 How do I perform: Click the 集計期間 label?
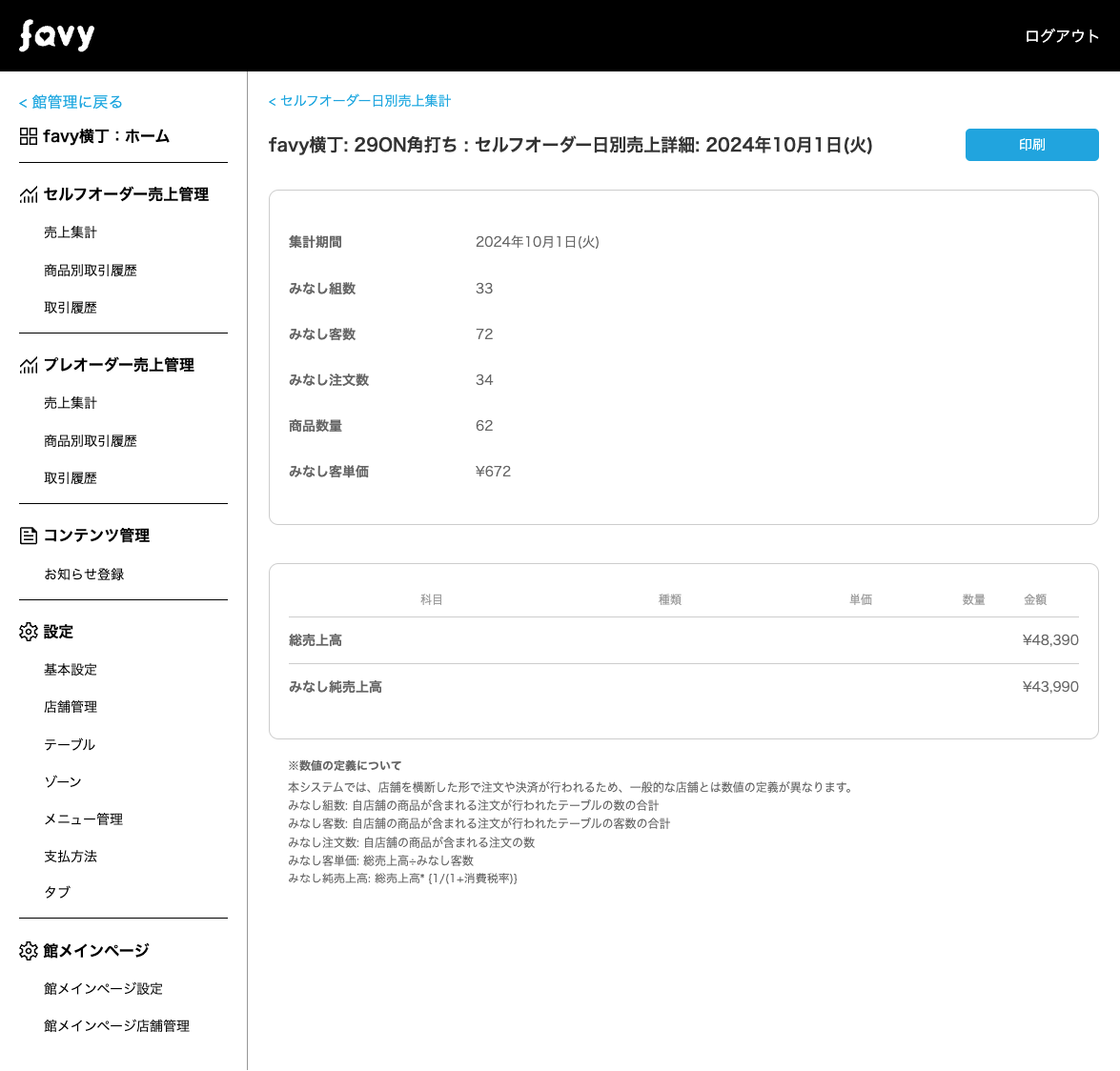315,242
